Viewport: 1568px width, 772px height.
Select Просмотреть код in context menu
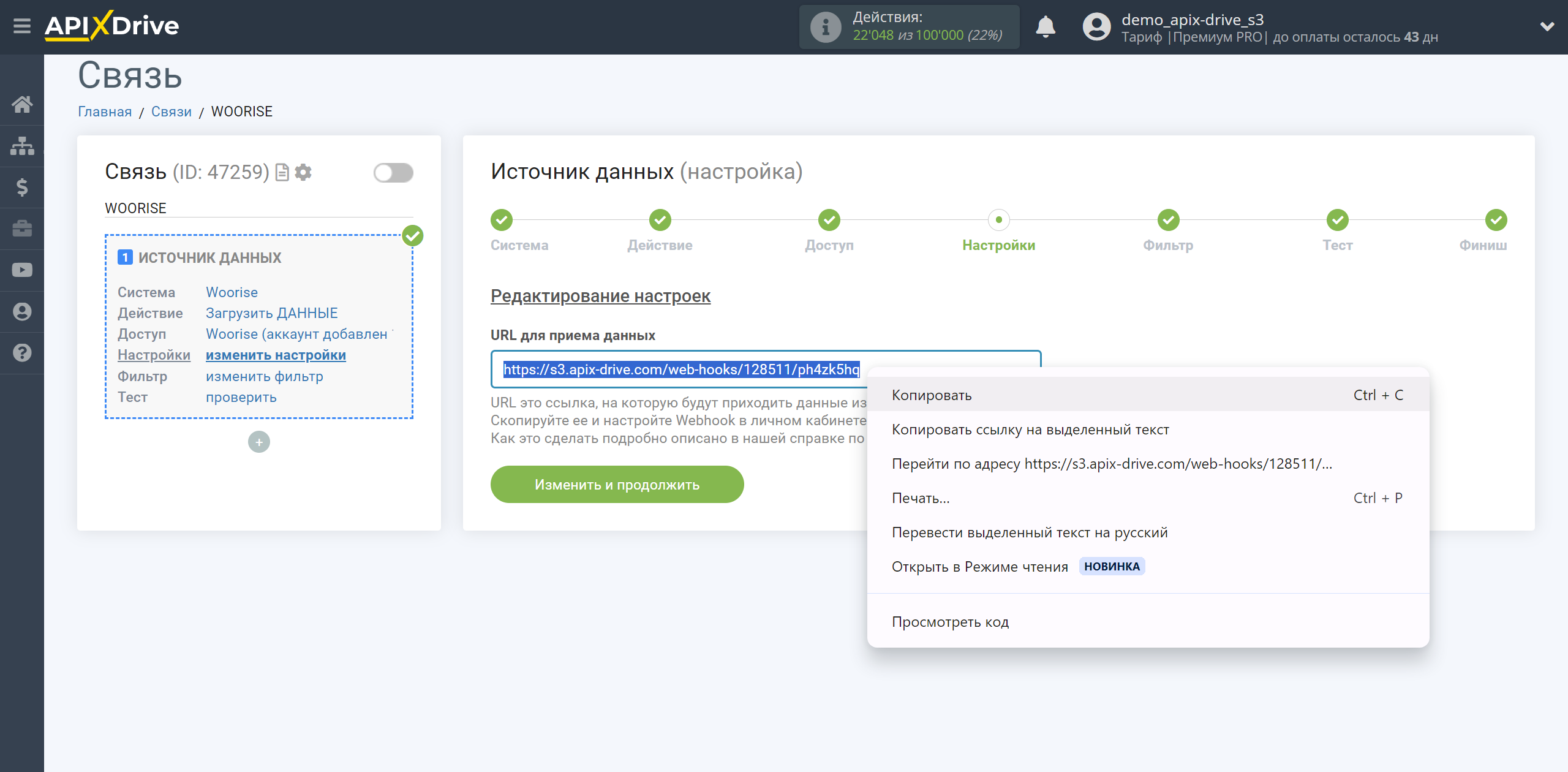[x=1148, y=622]
